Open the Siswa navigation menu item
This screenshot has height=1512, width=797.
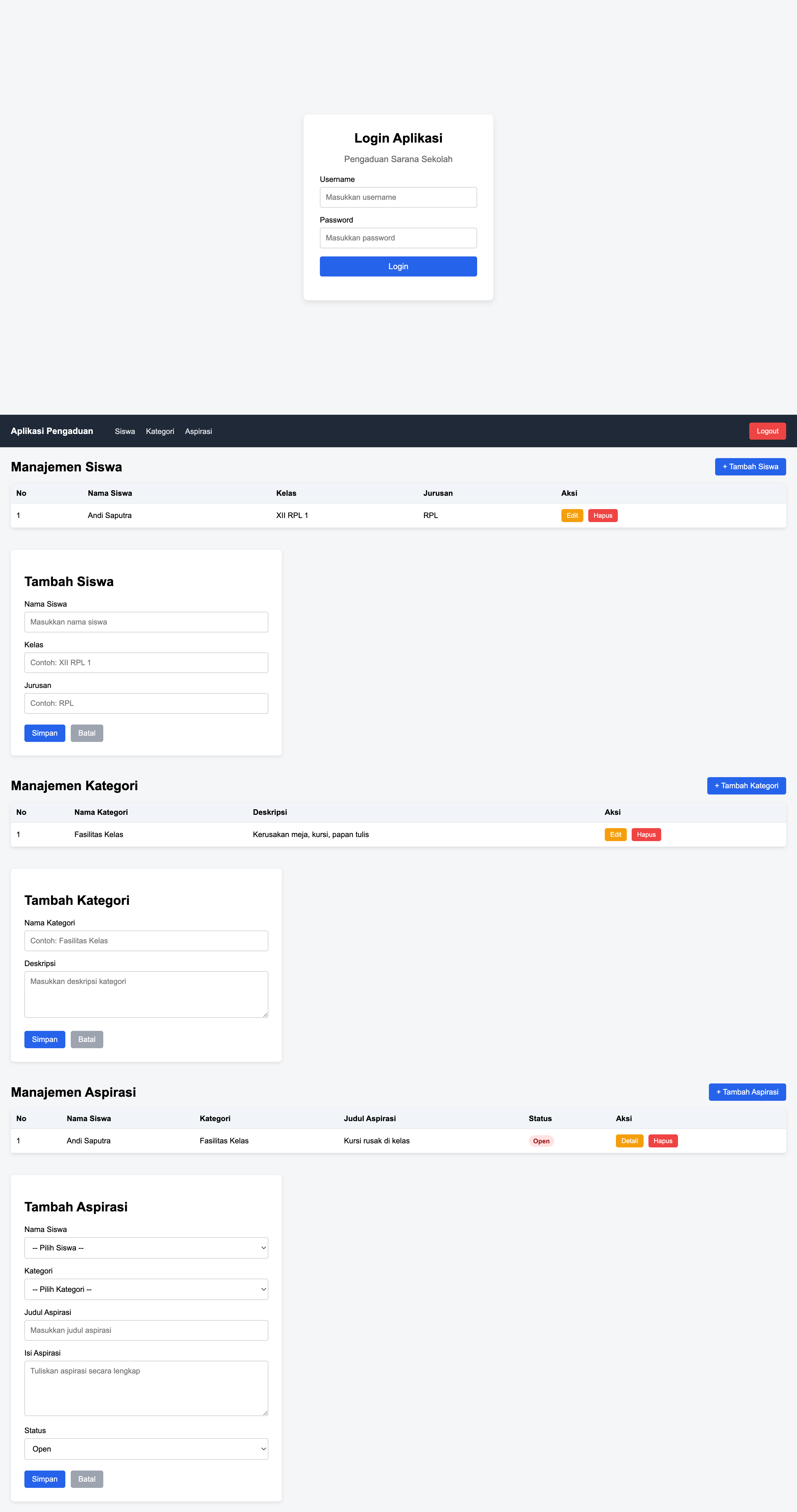point(124,432)
